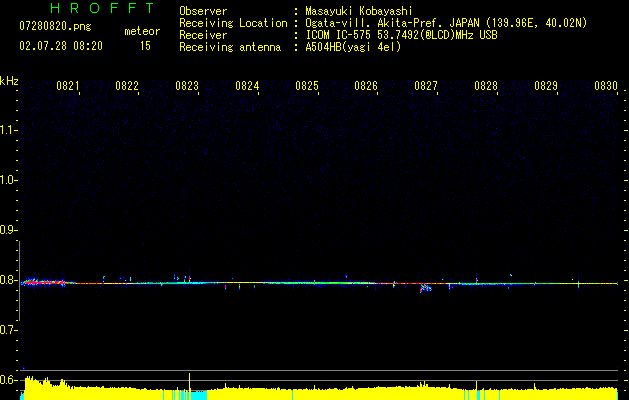Select the meteor count value 15
The image size is (629, 400).
pos(145,46)
